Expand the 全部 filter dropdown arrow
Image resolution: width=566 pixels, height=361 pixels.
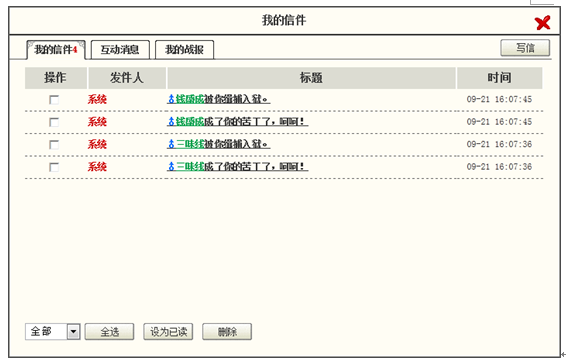[74, 331]
